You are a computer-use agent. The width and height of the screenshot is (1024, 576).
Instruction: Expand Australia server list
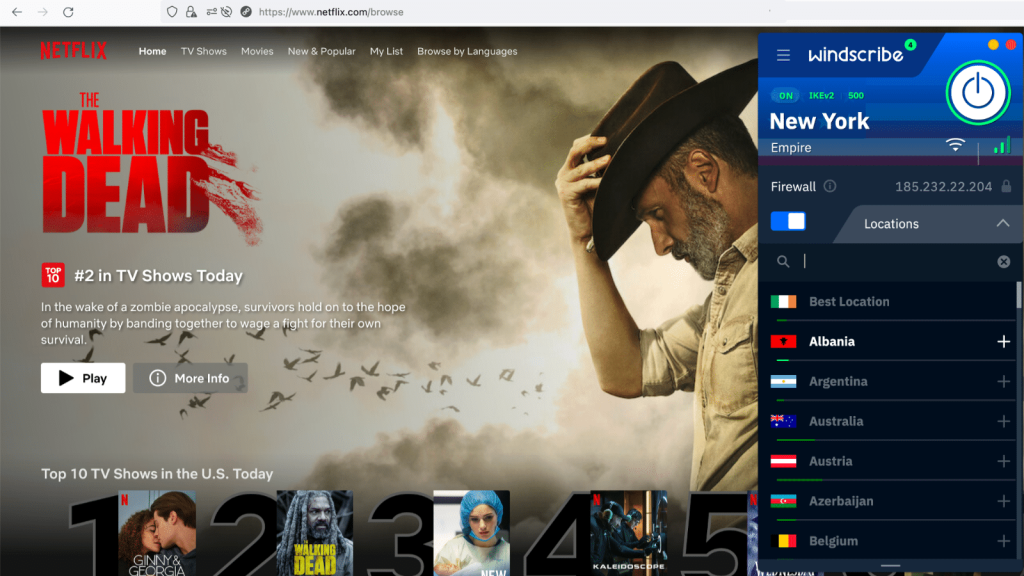tap(1004, 421)
